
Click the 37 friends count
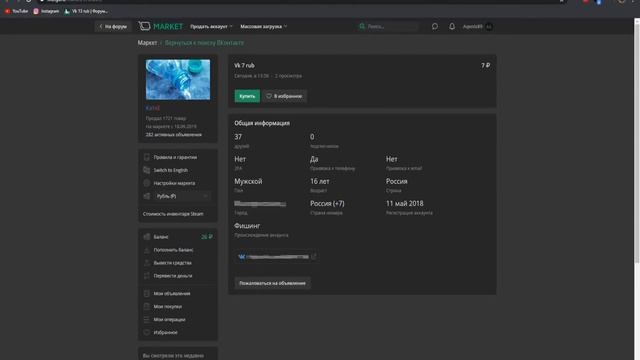tap(238, 137)
